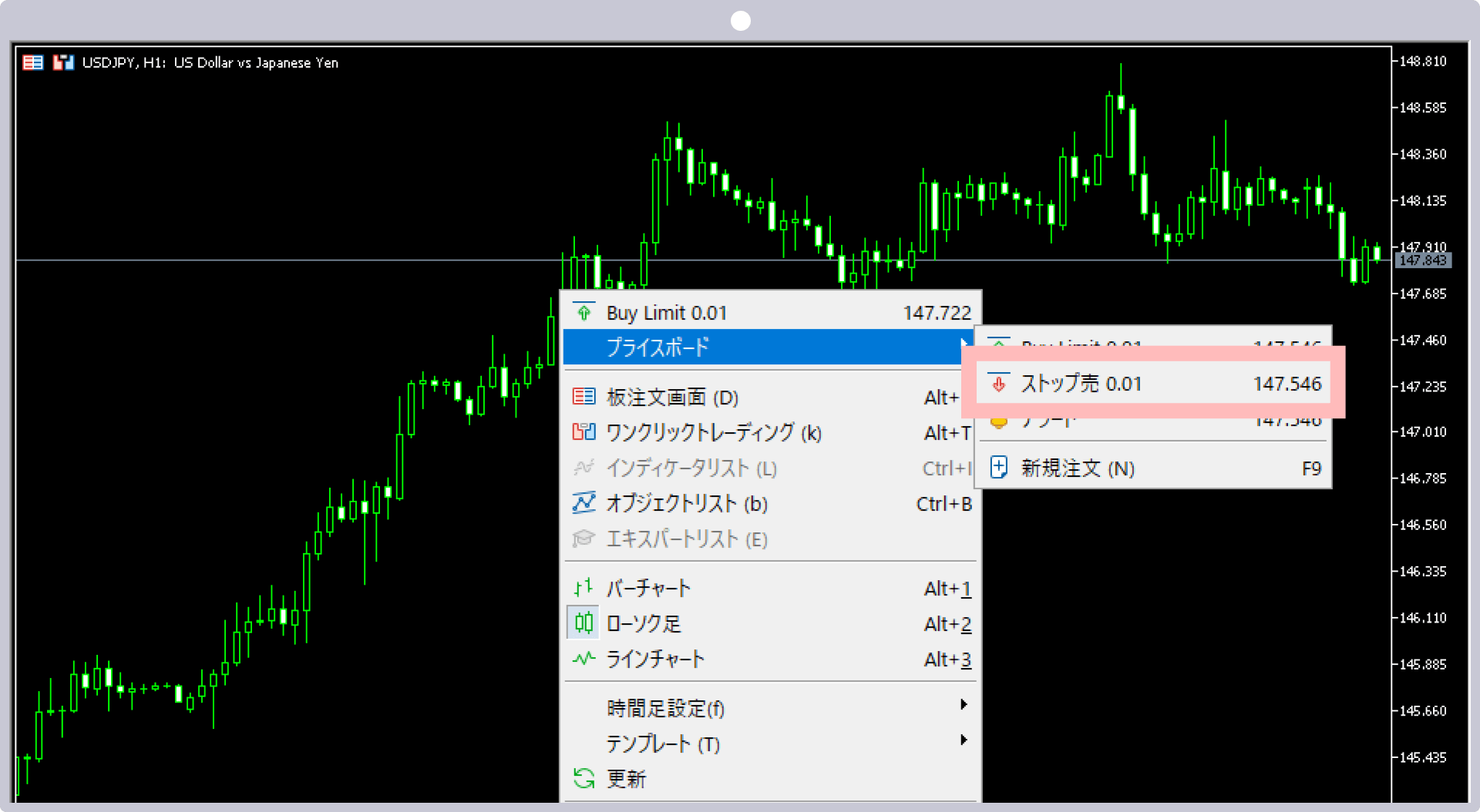Viewport: 1480px width, 812px height.
Task: Click one-click trading icon in chart header
Action: click(x=63, y=62)
